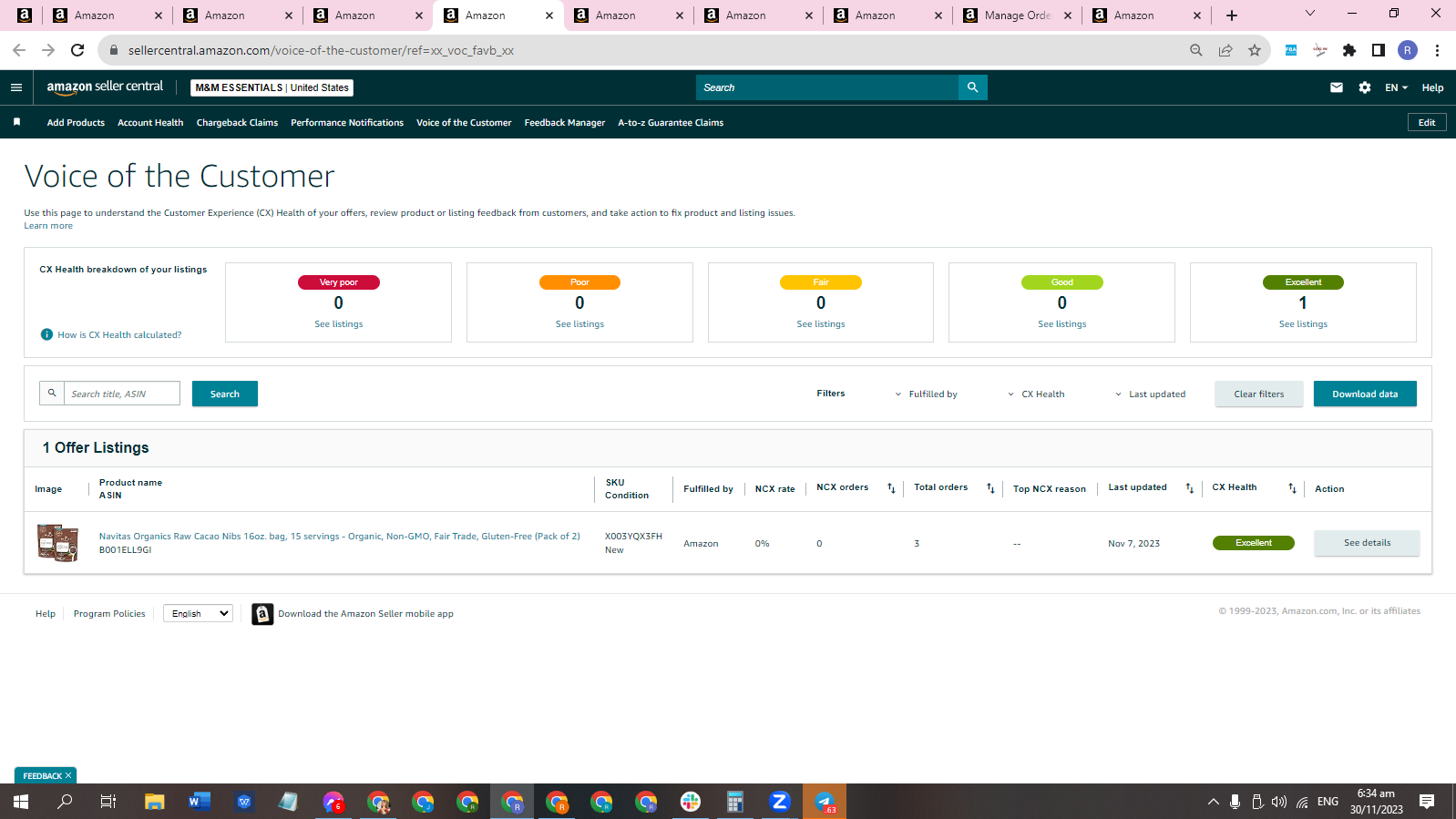Screen dimensions: 1456x819
Task: Click See listings under Very poor
Action: (x=339, y=324)
